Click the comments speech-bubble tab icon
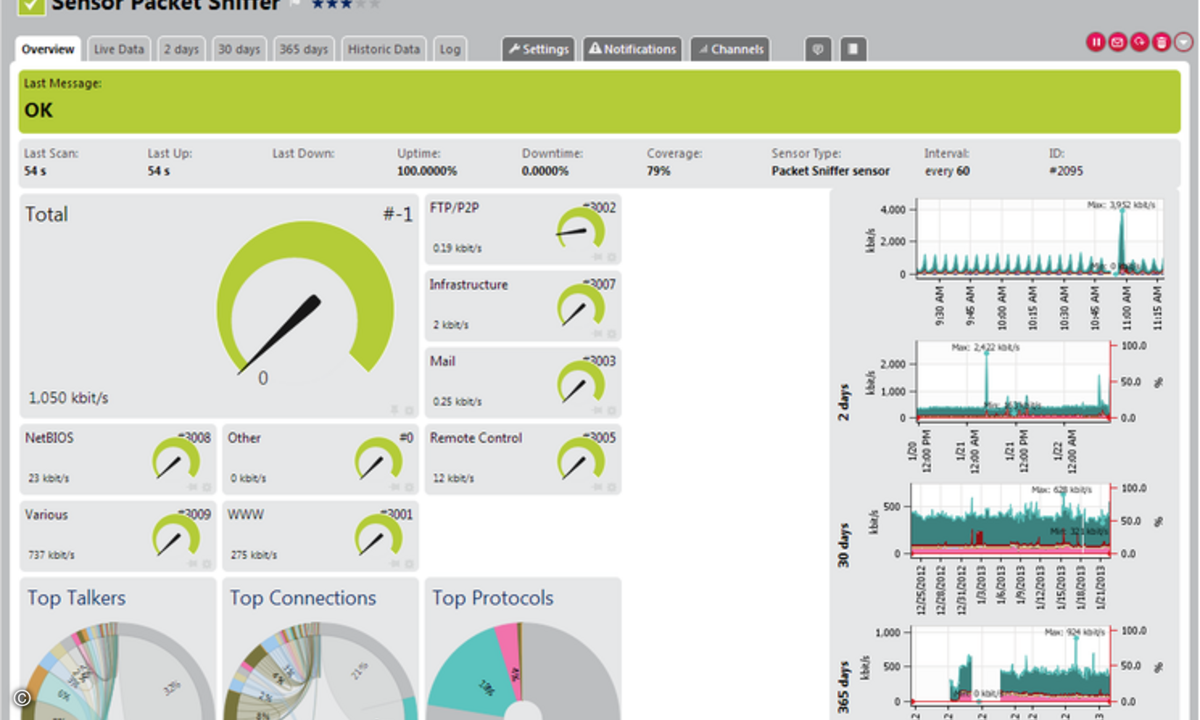The height and width of the screenshot is (720, 1200). 818,49
